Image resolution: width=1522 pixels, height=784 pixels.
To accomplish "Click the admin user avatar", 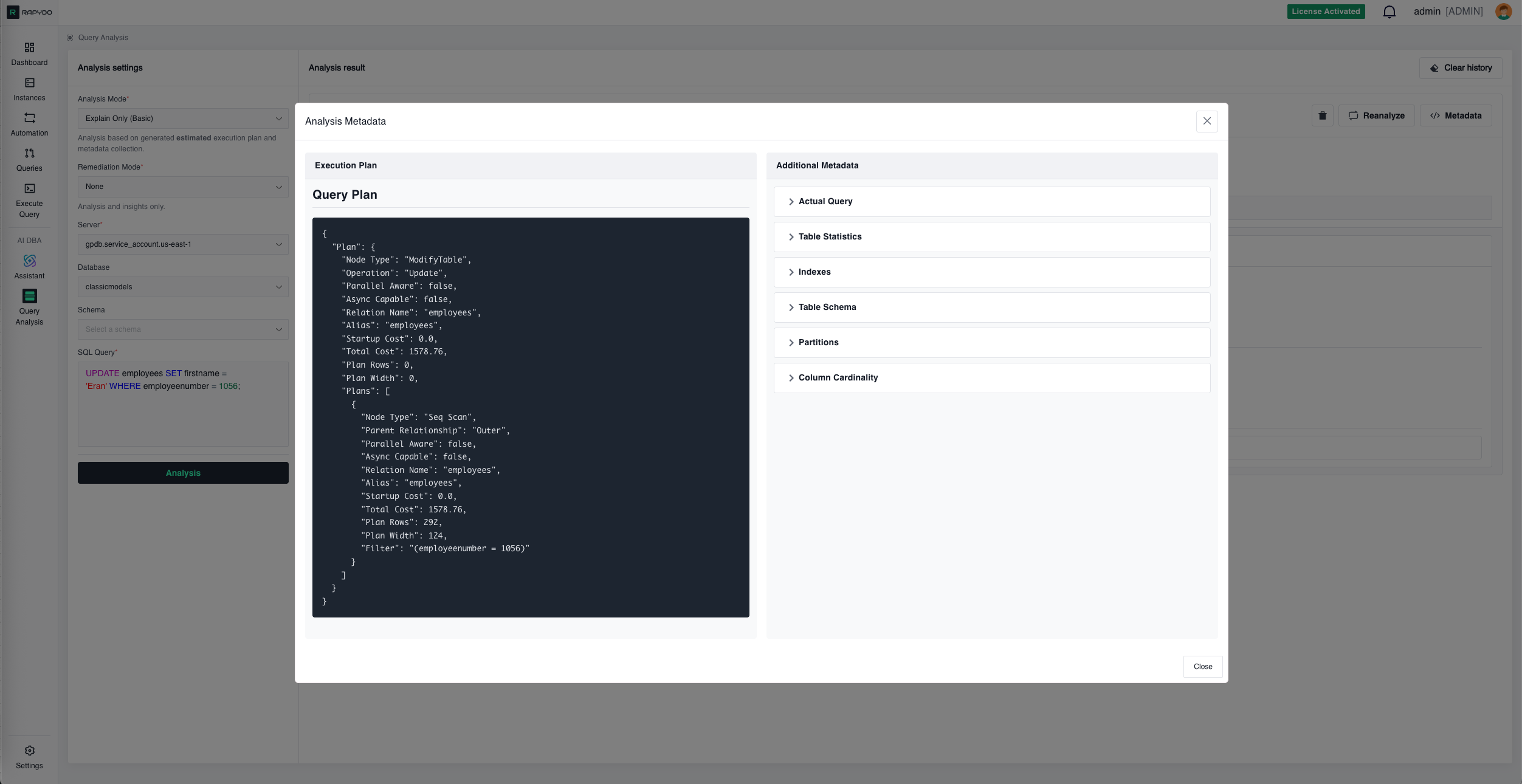I will coord(1503,12).
